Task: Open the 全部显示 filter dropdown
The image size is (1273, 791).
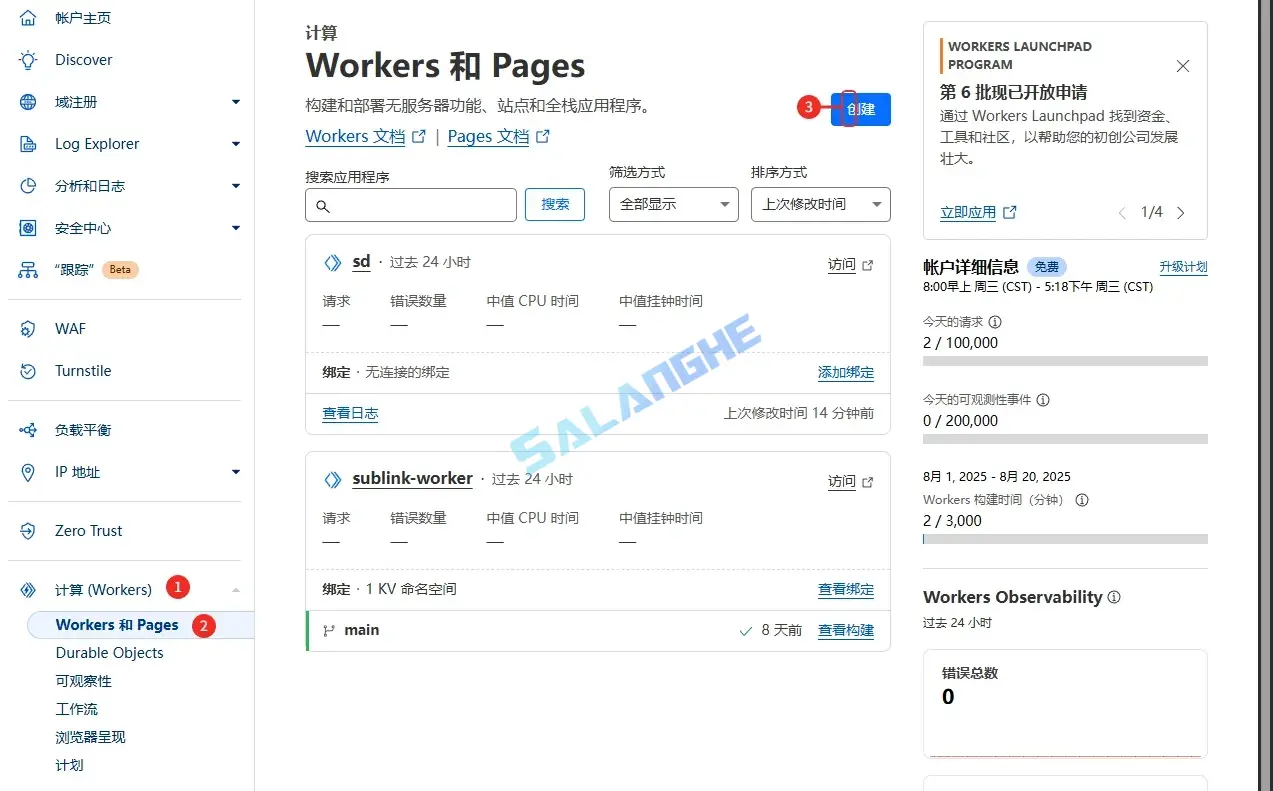Action: tap(673, 204)
